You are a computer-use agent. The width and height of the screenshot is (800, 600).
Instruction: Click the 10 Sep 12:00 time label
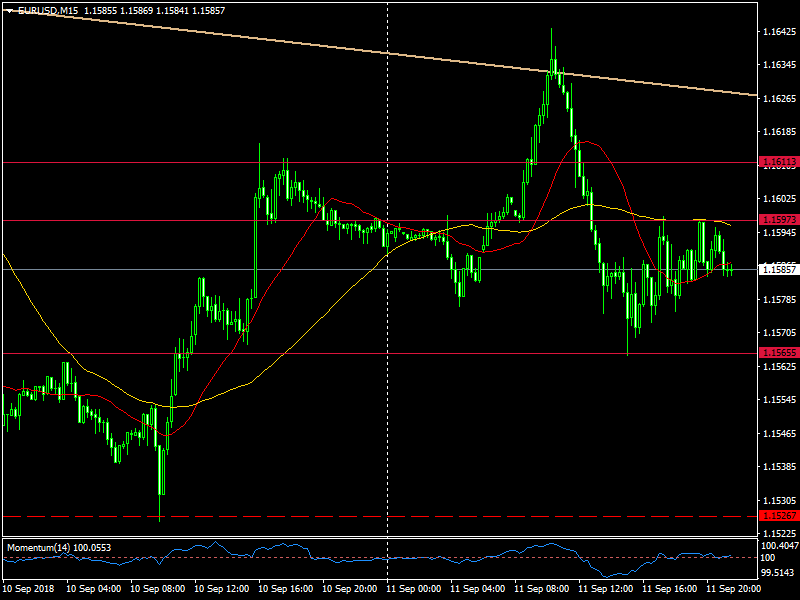(x=222, y=590)
